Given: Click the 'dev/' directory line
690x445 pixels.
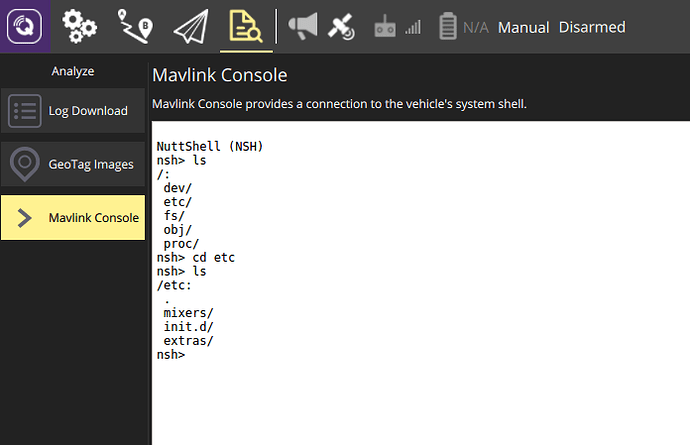Looking at the screenshot, I should pos(177,188).
